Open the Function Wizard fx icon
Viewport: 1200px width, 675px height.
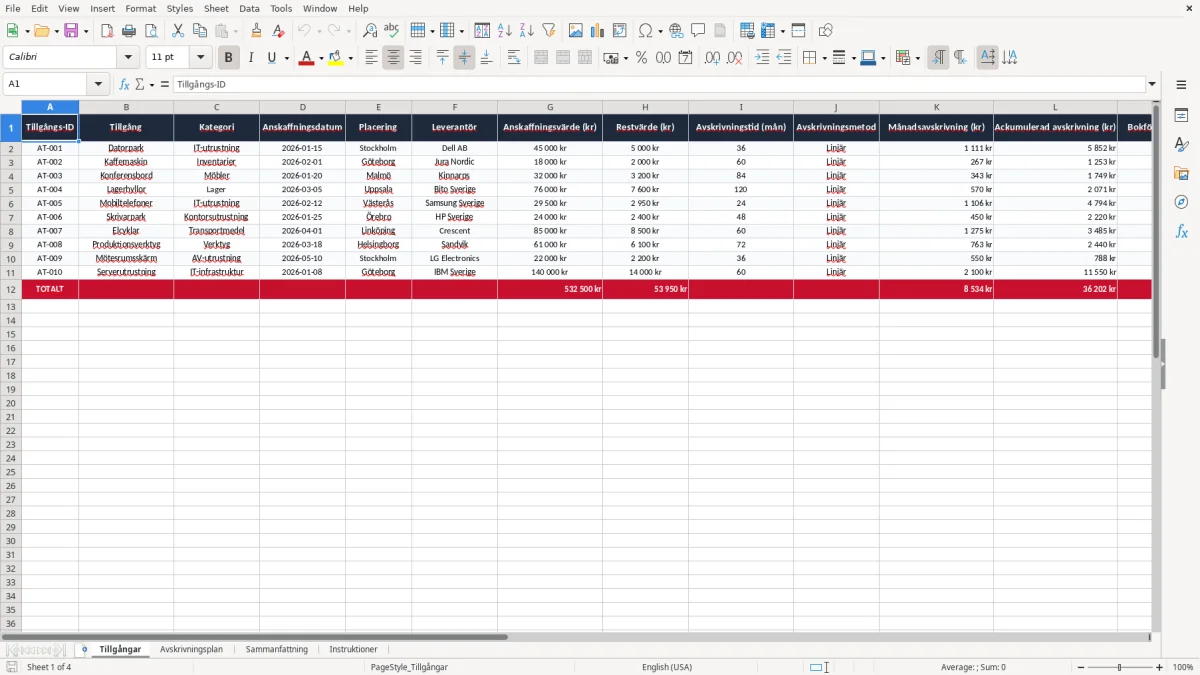124,85
